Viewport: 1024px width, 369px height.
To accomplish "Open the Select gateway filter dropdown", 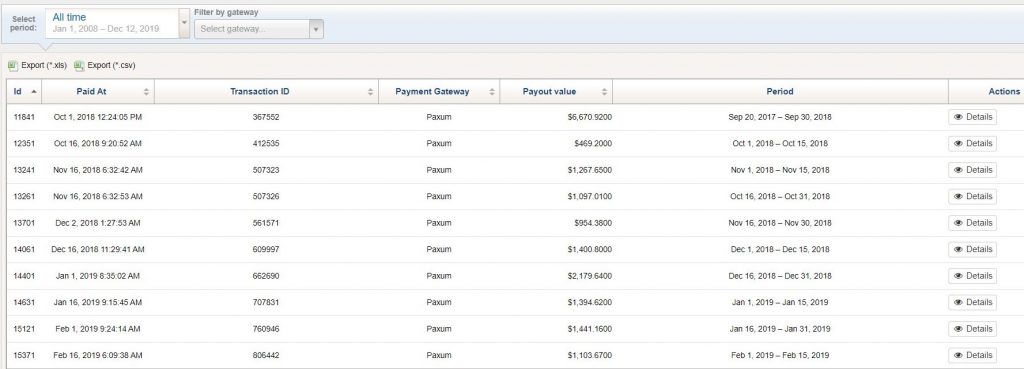I will pyautogui.click(x=259, y=29).
